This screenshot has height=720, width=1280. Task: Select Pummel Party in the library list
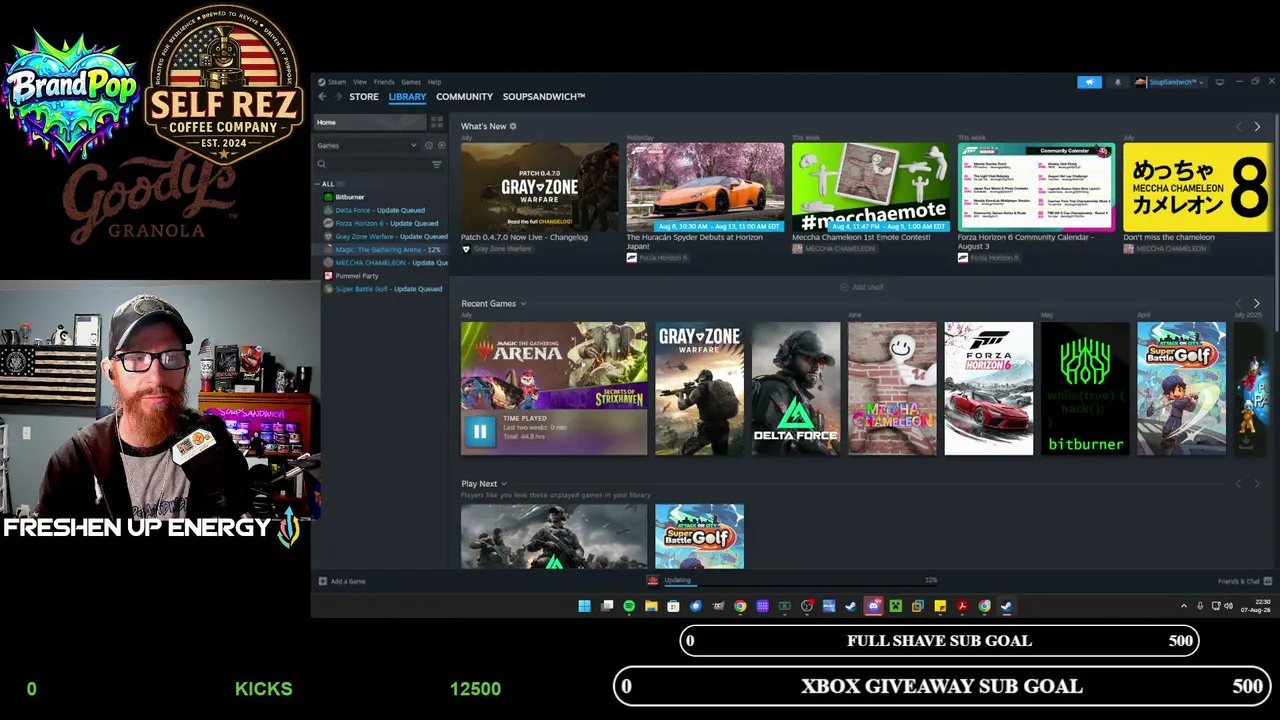tap(351, 275)
